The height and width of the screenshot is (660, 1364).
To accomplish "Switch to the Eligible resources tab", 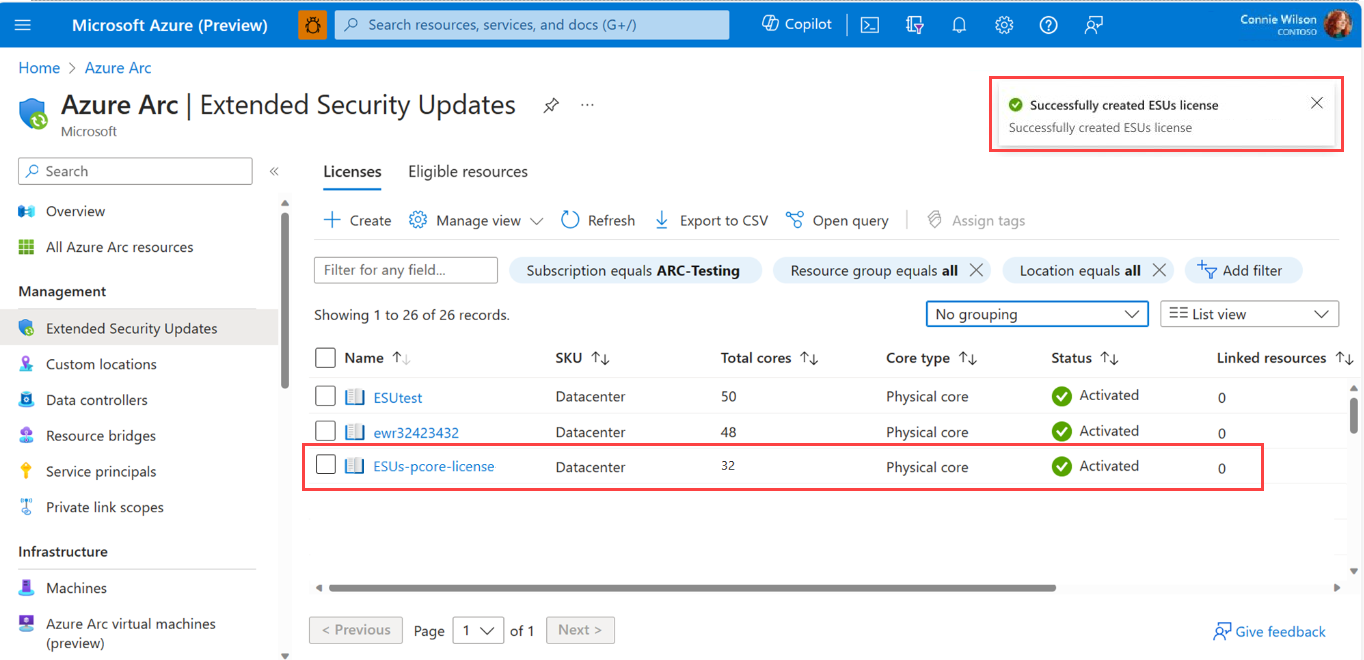I will (x=468, y=171).
